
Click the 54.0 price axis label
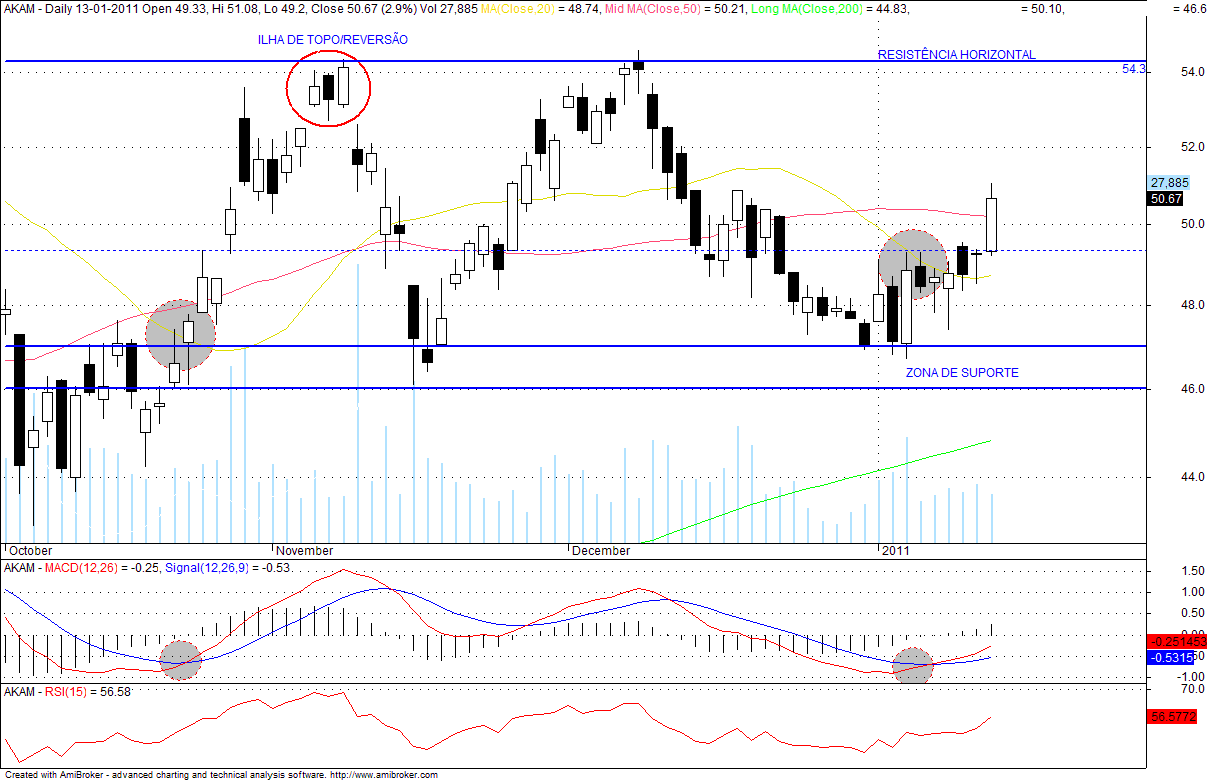click(1193, 72)
